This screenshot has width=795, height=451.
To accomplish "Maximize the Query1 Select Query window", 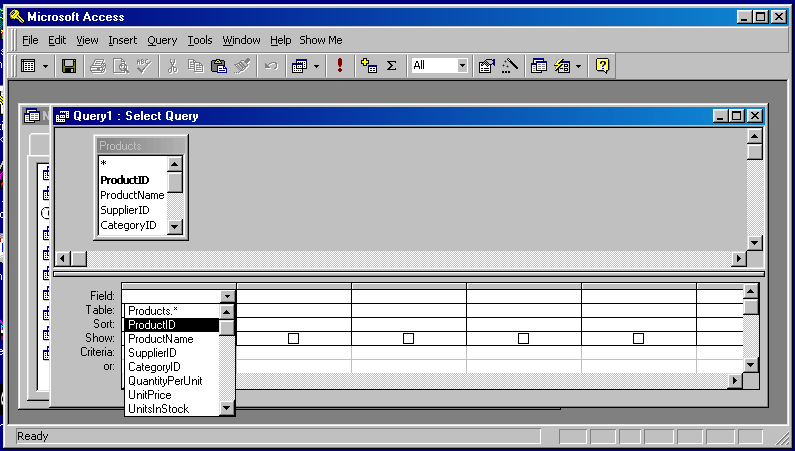I will coord(736,116).
